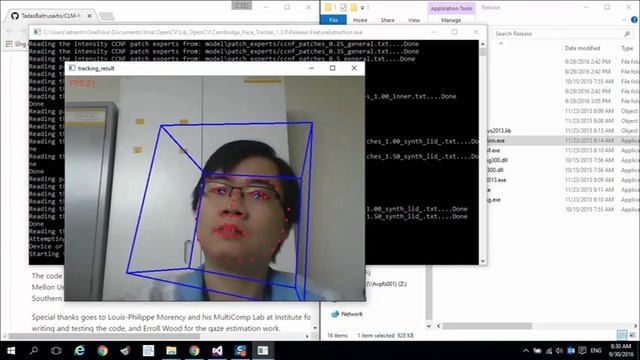
Task: Click Explorer Properties quick access icon
Action: pos(343,7)
